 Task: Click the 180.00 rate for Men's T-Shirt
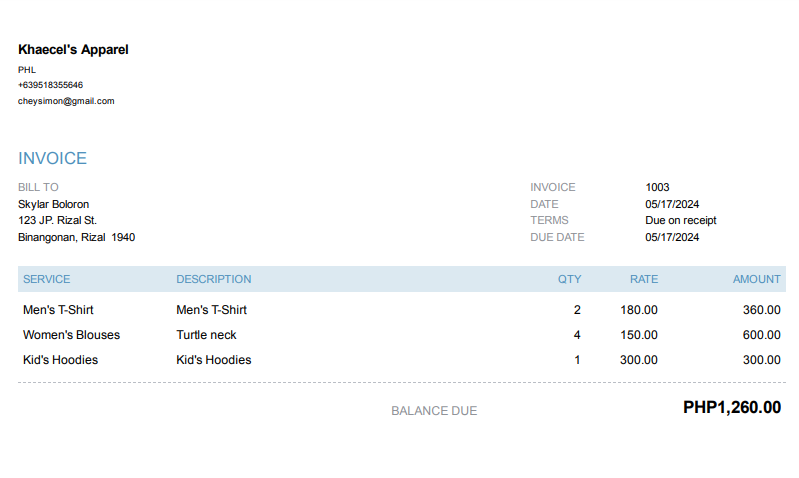pyautogui.click(x=639, y=310)
